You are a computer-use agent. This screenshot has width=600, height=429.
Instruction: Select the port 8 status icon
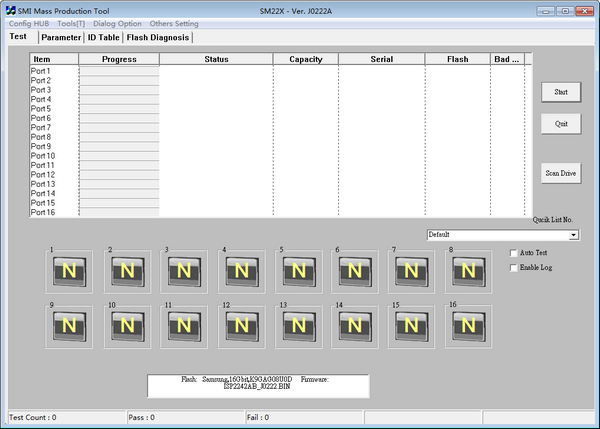[x=468, y=270]
